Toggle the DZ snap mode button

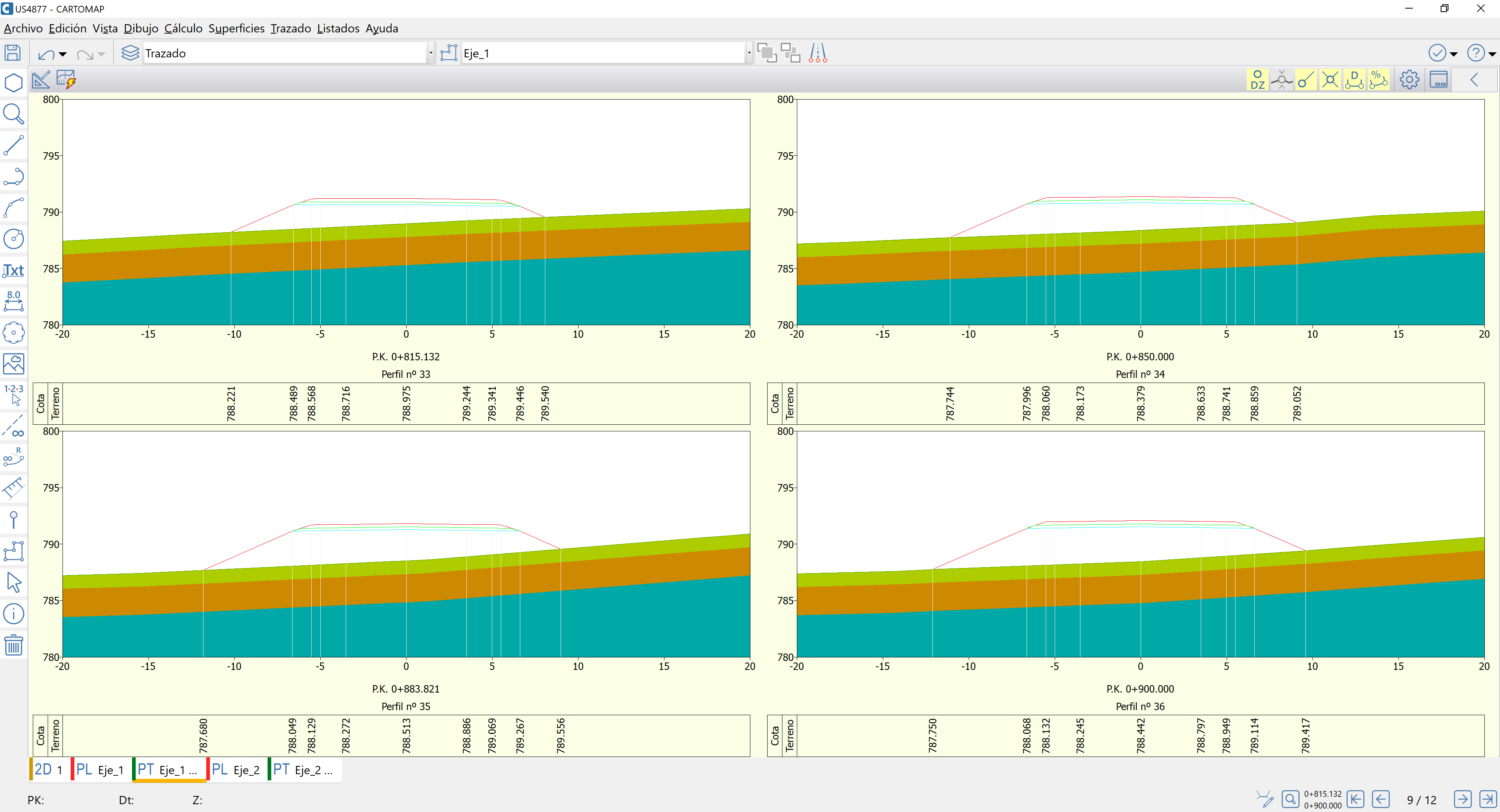1257,80
